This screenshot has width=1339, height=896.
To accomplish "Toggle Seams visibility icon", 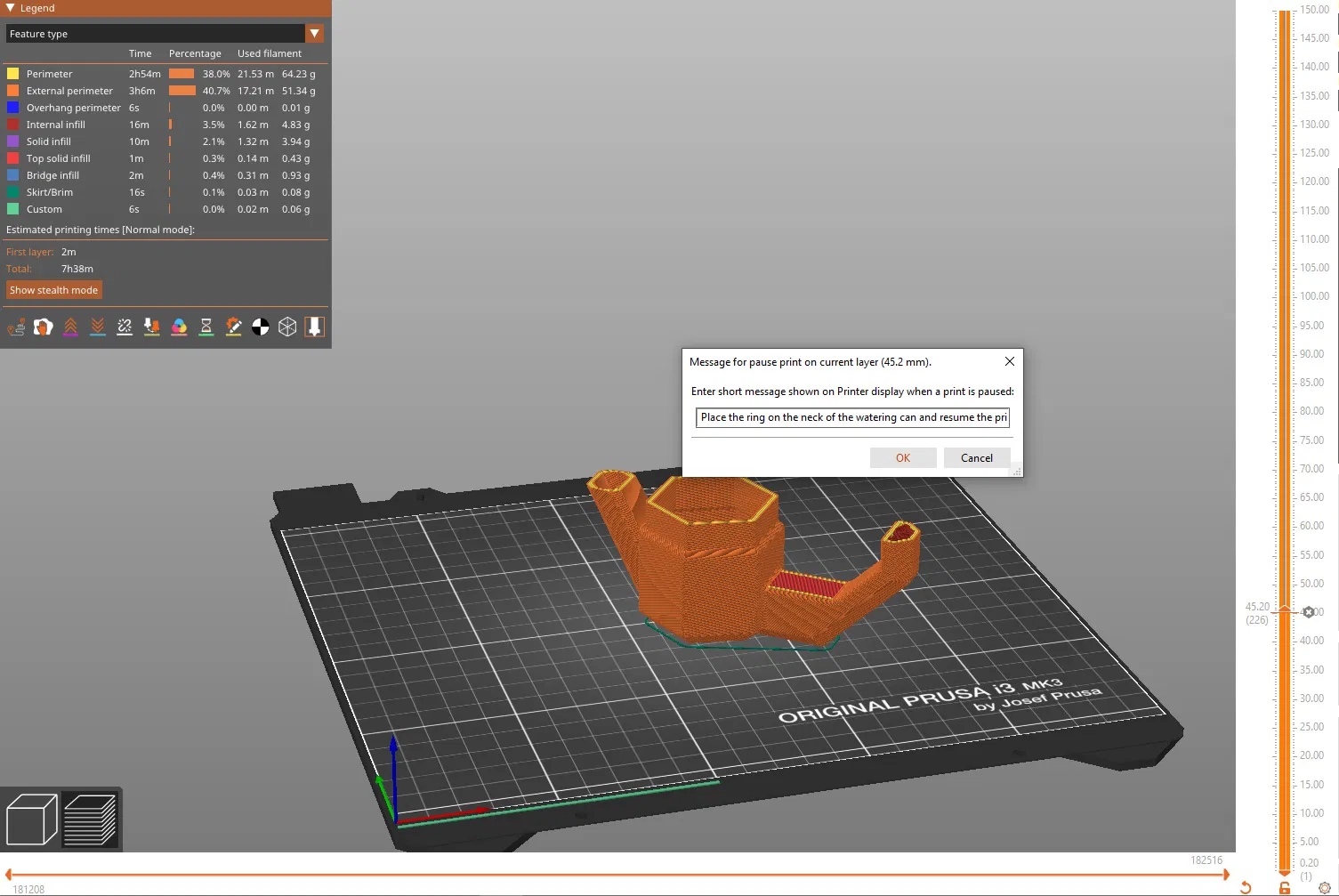I will 125,327.
